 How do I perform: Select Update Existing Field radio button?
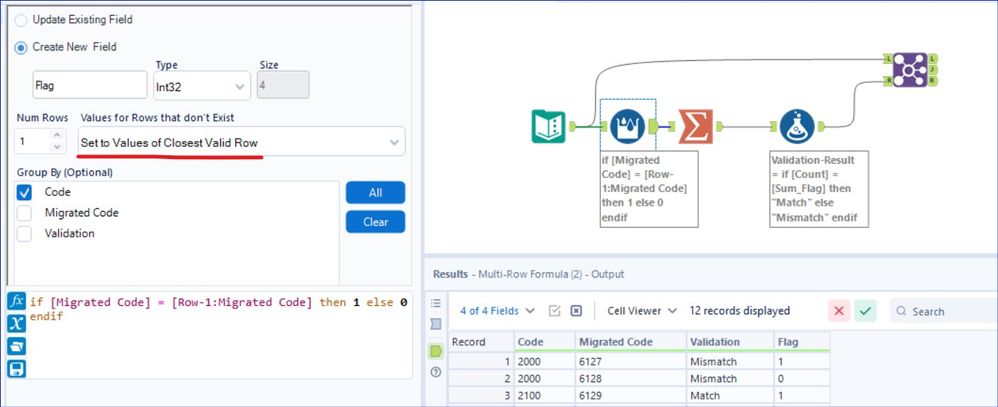point(22,20)
